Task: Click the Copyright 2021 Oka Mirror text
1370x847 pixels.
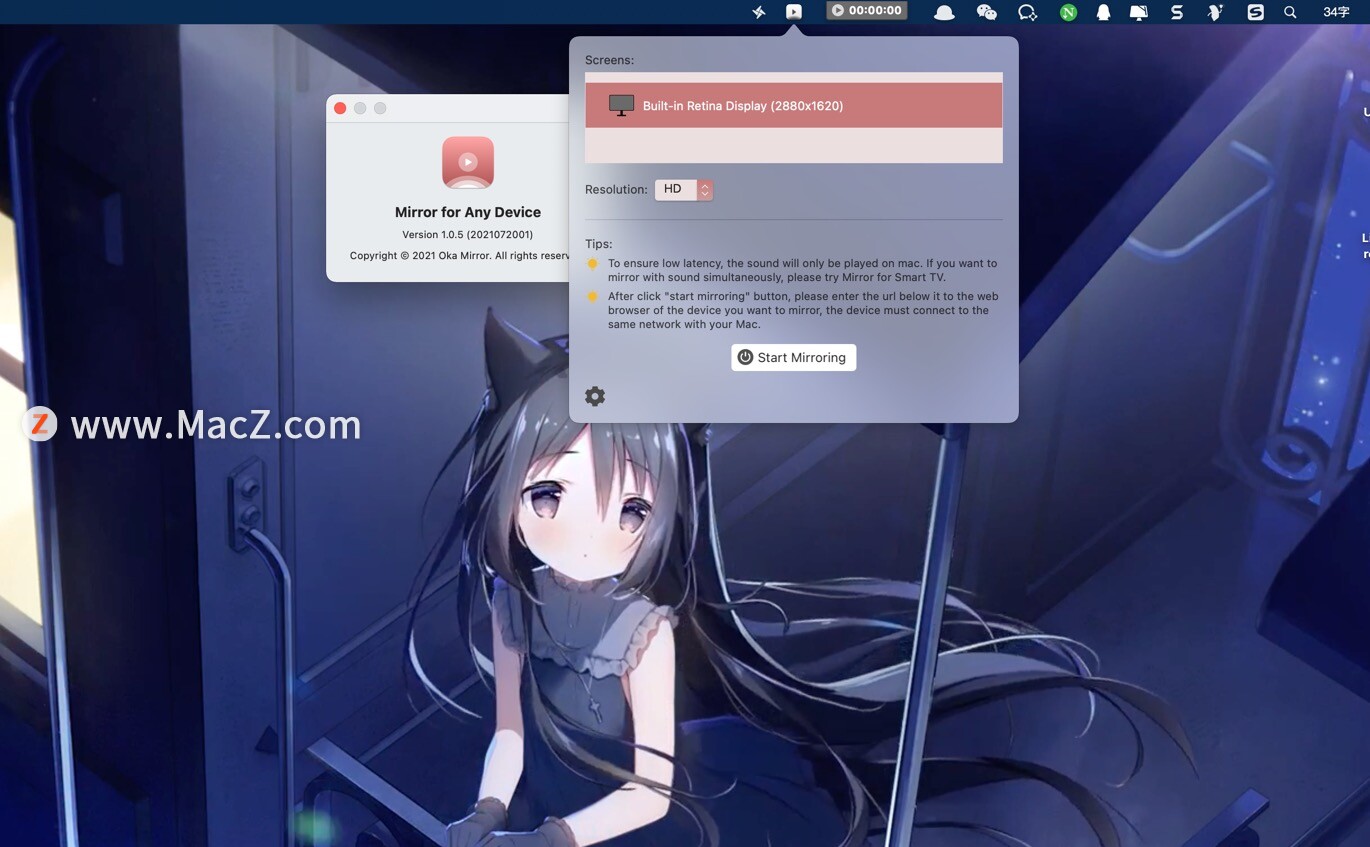Action: click(x=460, y=256)
